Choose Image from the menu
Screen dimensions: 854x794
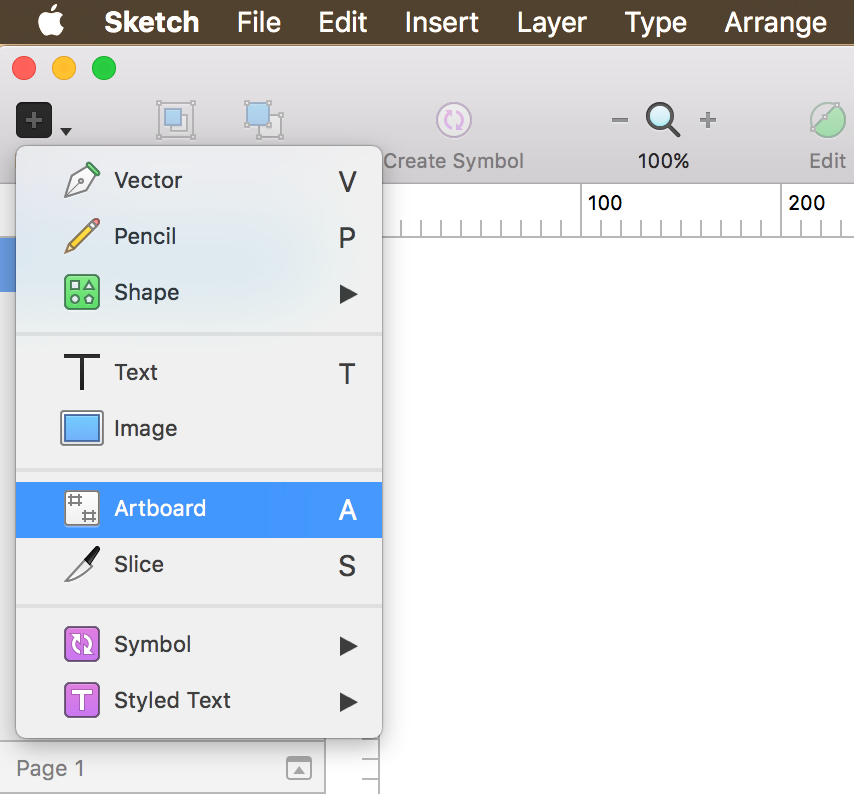199,429
